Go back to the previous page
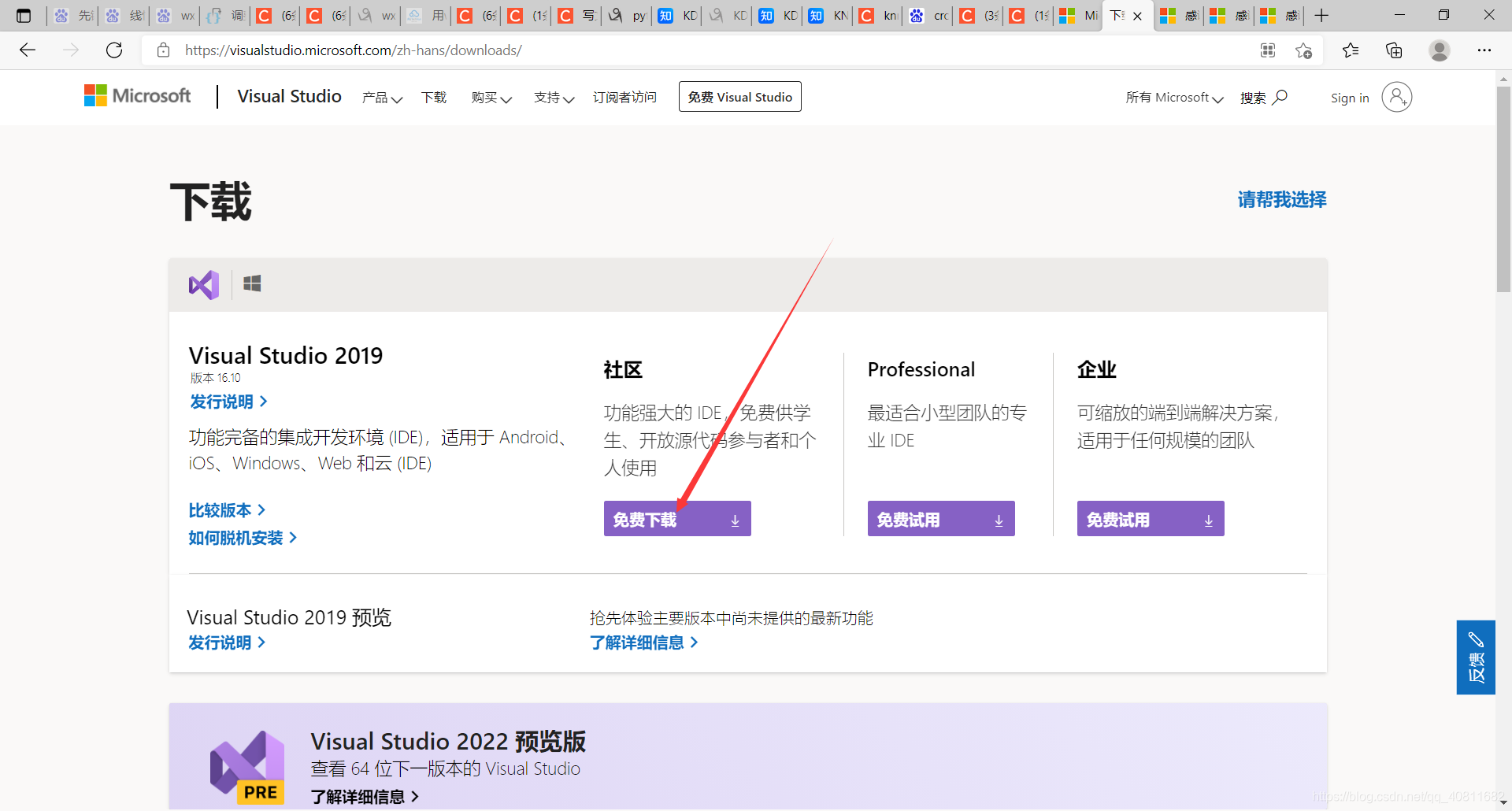This screenshot has width=1512, height=811. (x=28, y=50)
